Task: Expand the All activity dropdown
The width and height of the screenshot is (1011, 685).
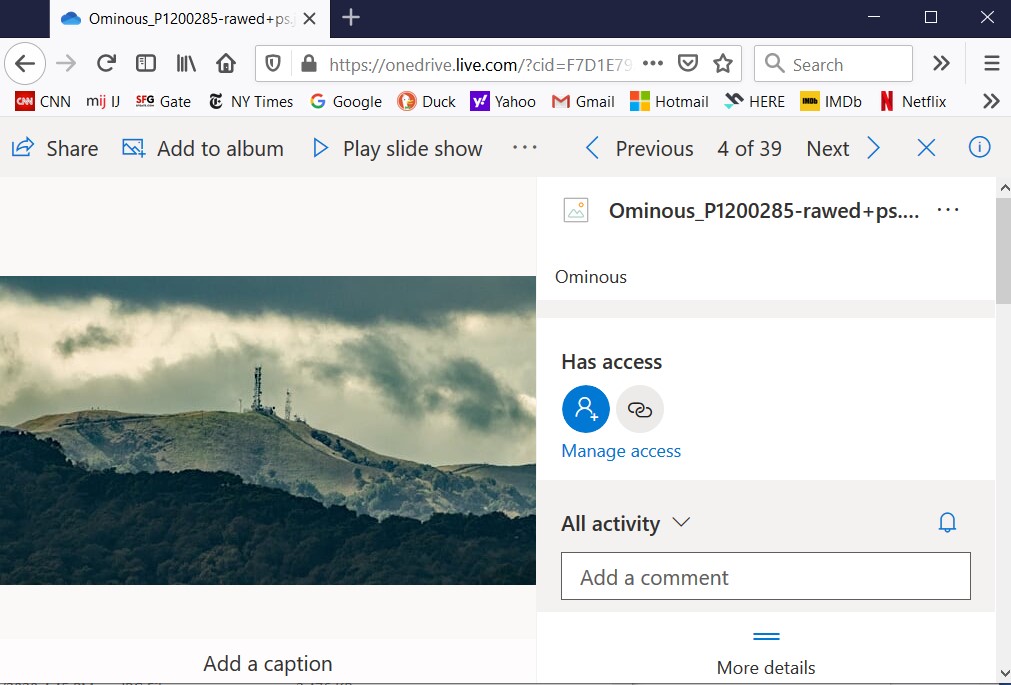Action: pos(625,523)
